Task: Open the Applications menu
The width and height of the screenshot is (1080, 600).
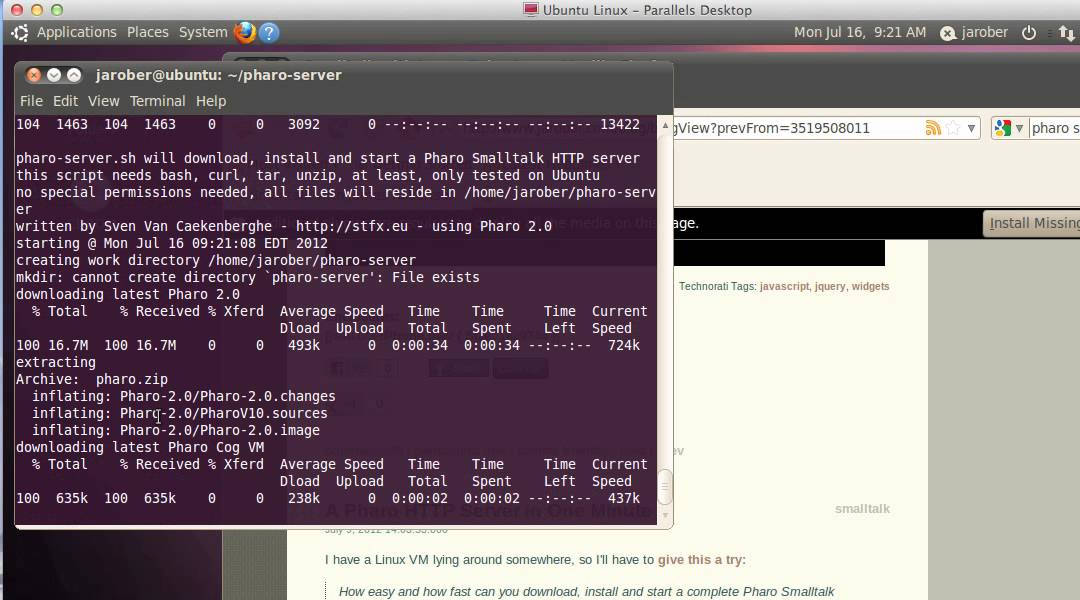Action: click(76, 32)
